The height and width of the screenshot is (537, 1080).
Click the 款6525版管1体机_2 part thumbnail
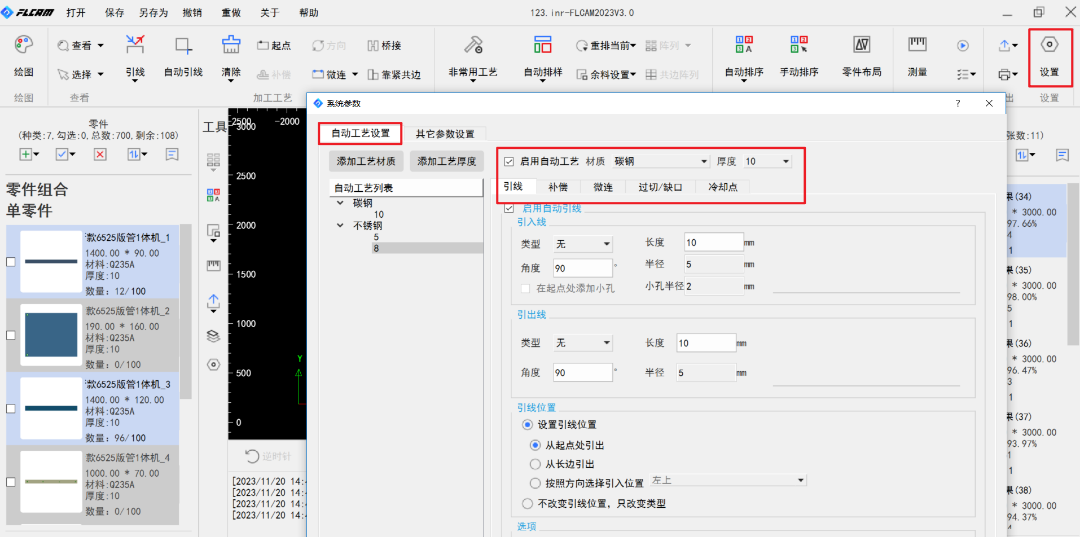coord(51,335)
